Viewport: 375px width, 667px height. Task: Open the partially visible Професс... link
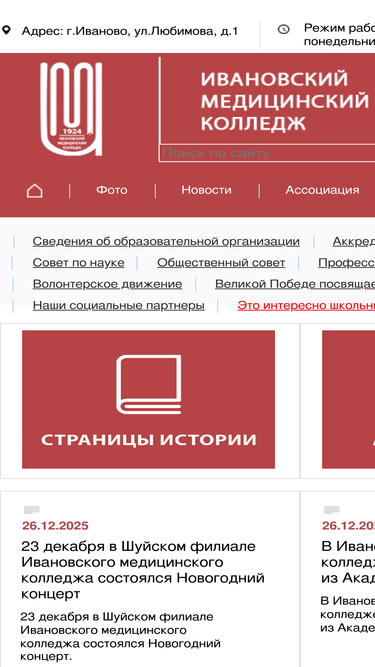coord(347,263)
